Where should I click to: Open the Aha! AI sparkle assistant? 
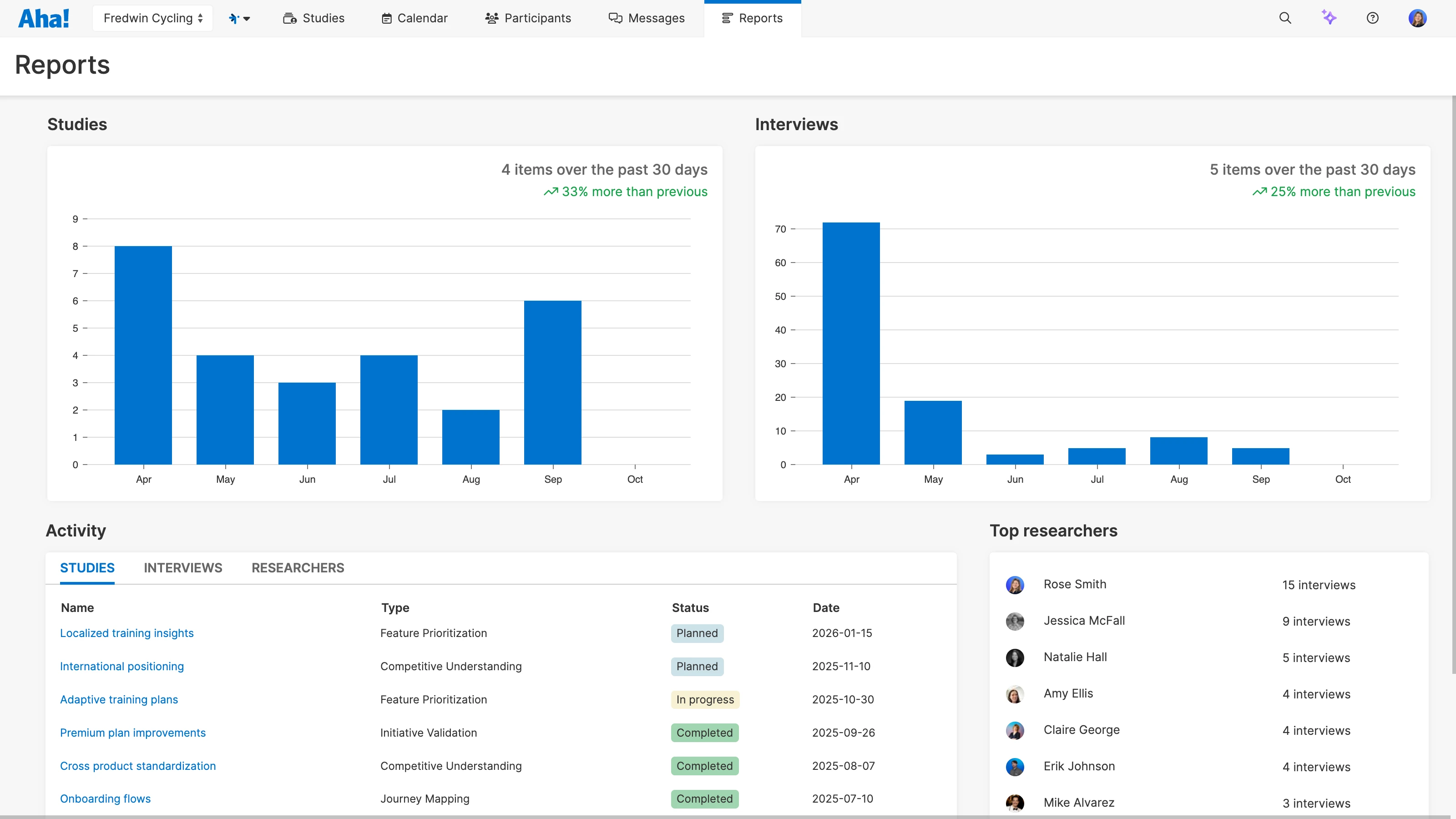(x=1330, y=18)
